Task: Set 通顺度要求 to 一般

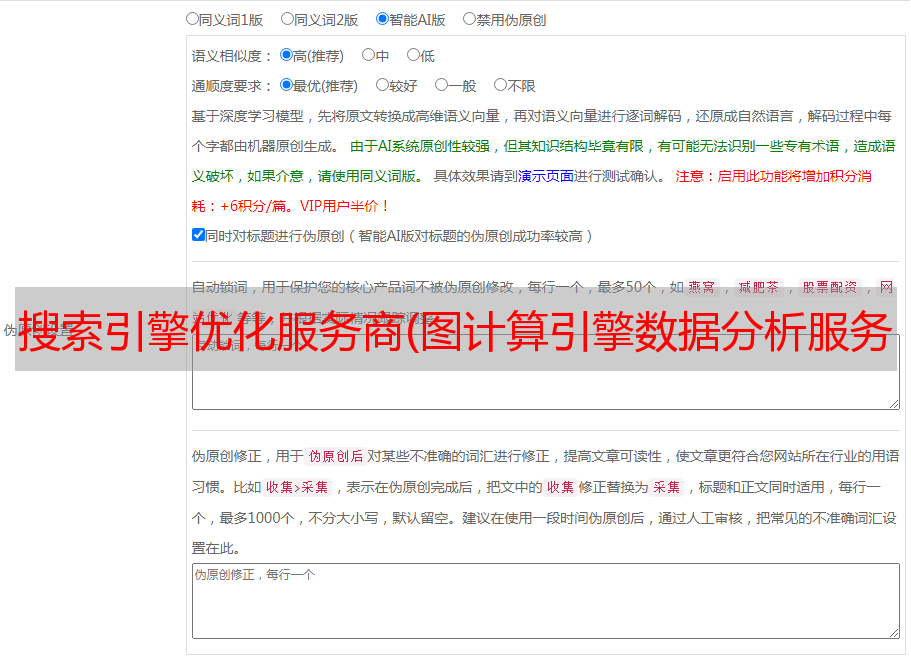Action: (442, 85)
